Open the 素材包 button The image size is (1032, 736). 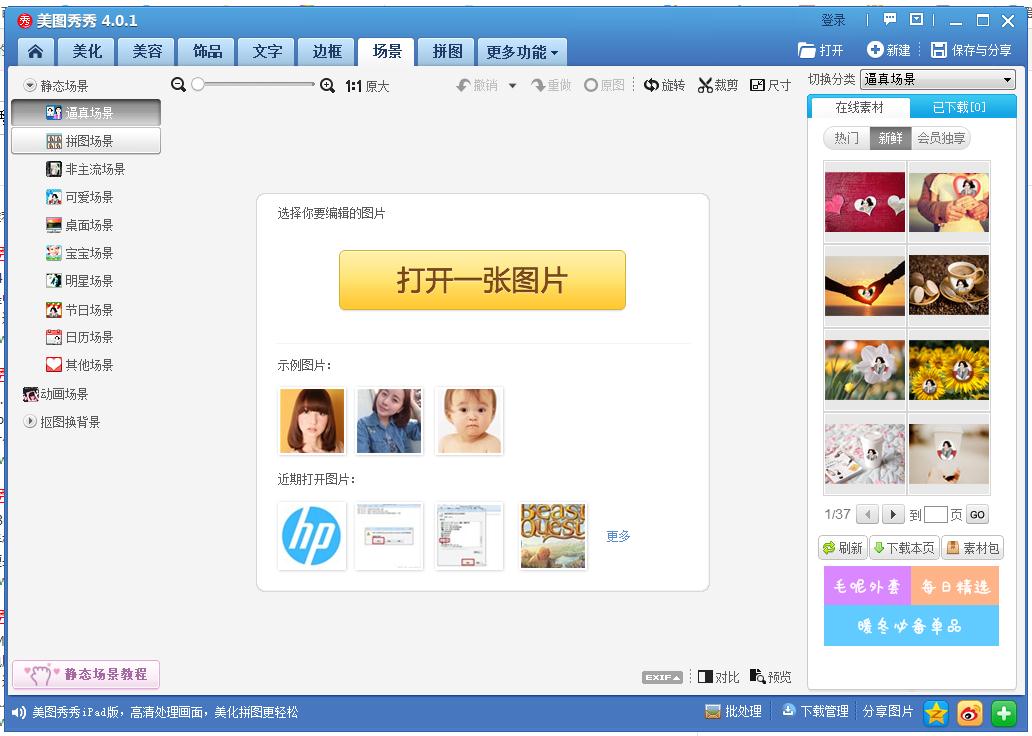[x=973, y=548]
